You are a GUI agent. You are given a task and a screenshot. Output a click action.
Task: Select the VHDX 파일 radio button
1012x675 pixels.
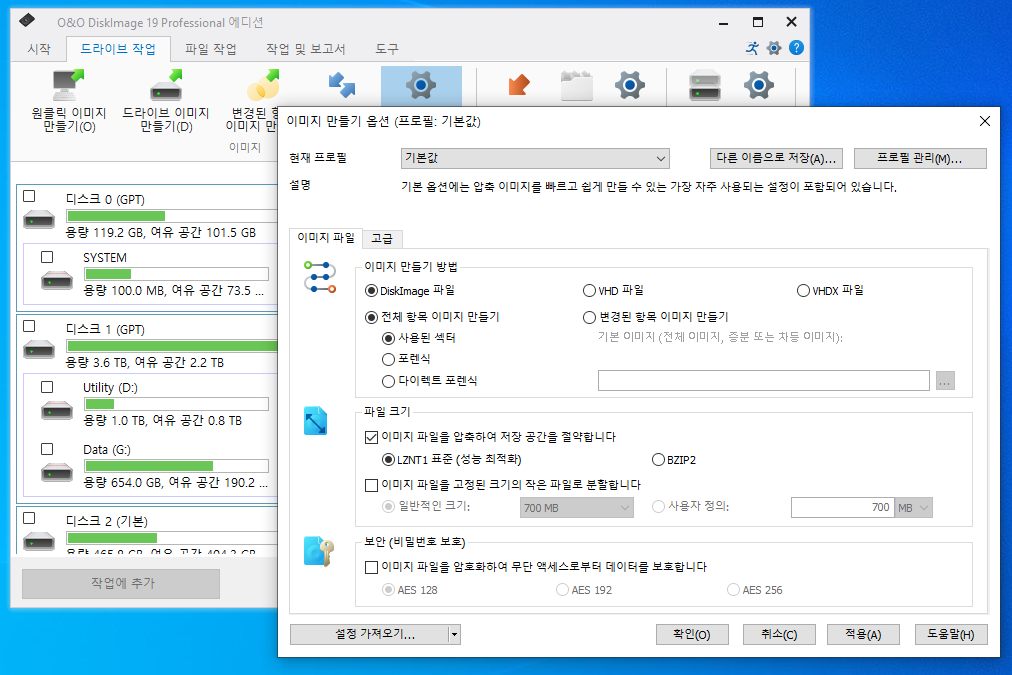pos(804,291)
